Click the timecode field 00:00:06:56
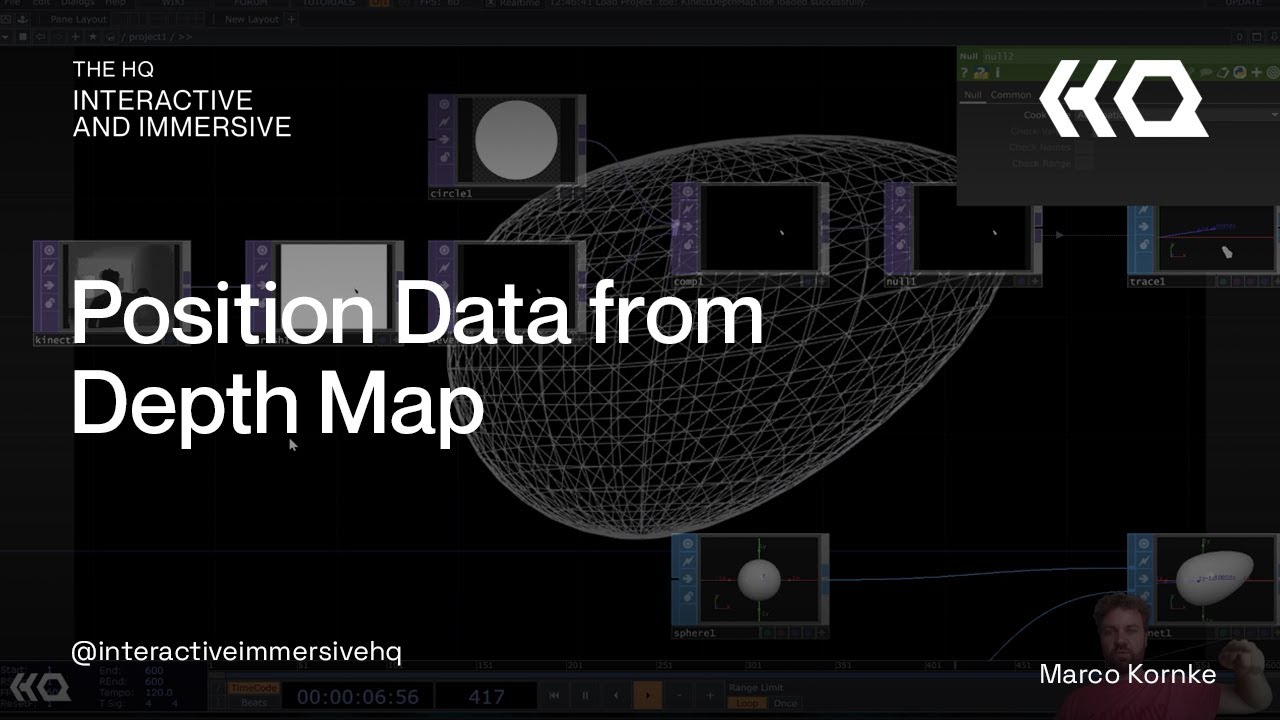Image resolution: width=1280 pixels, height=720 pixels. point(358,696)
